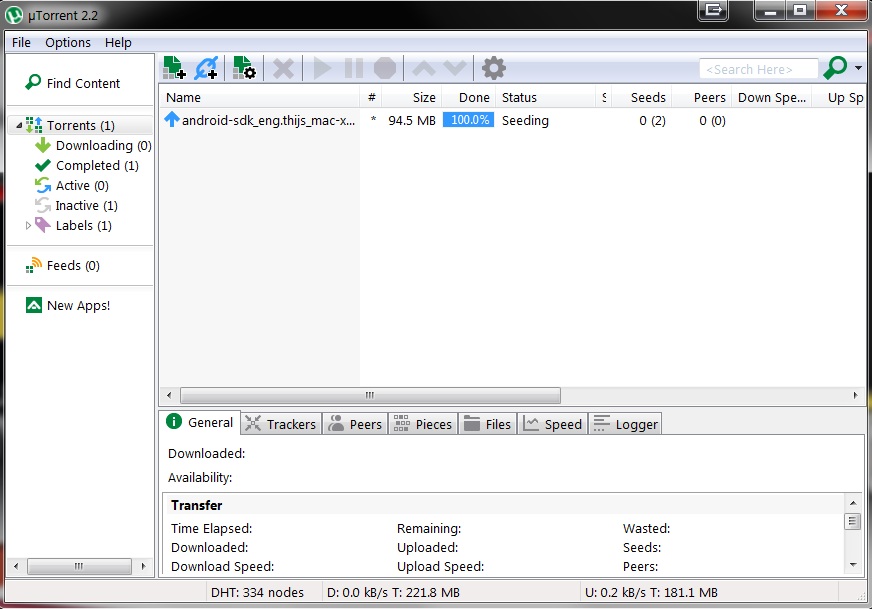Open New Apps! in sidebar

click(x=68, y=305)
